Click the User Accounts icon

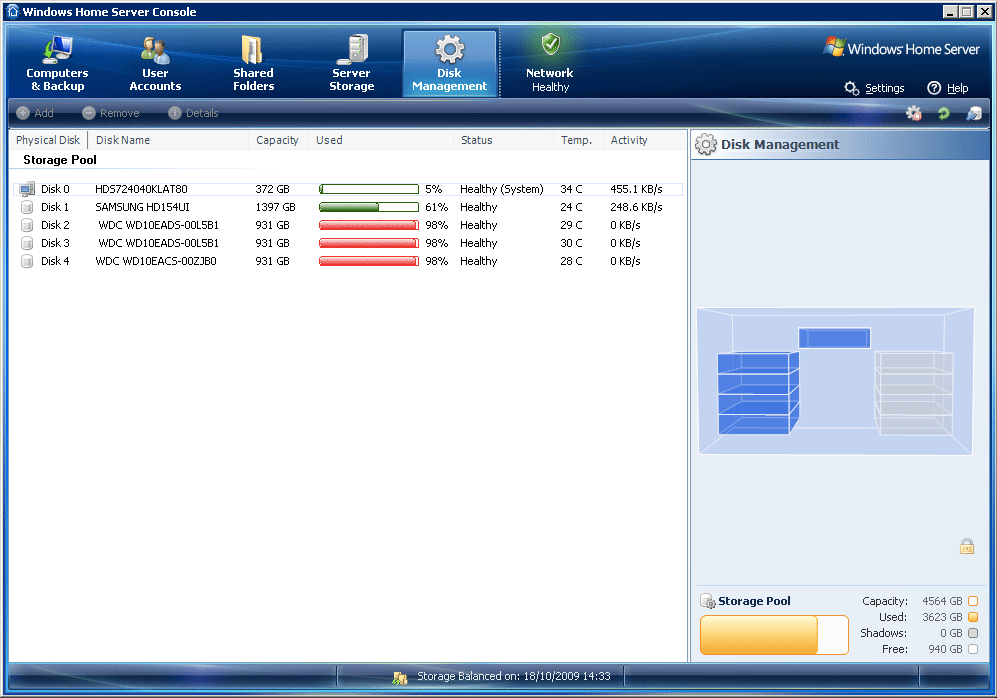(x=155, y=50)
